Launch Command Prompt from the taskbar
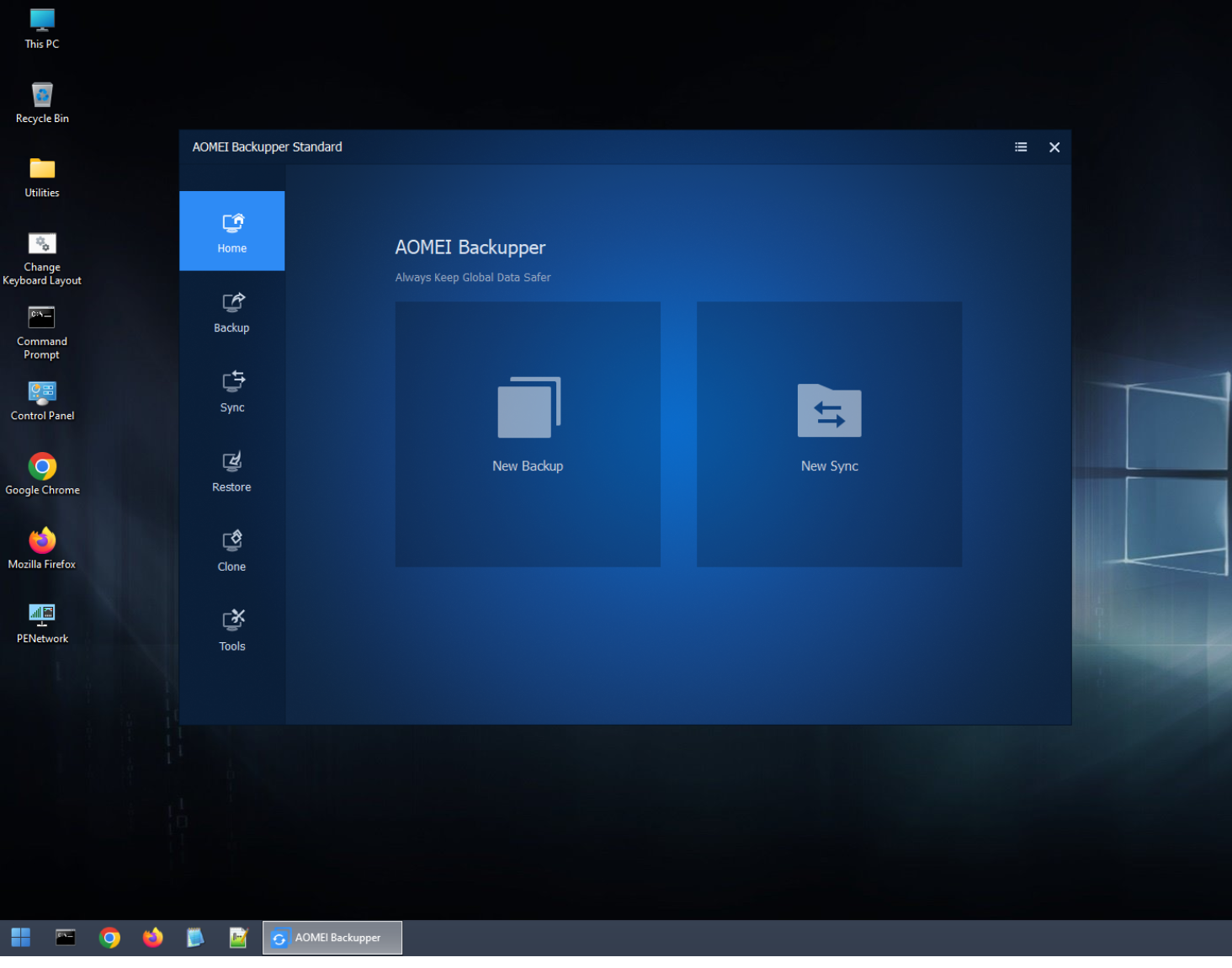 click(x=66, y=938)
